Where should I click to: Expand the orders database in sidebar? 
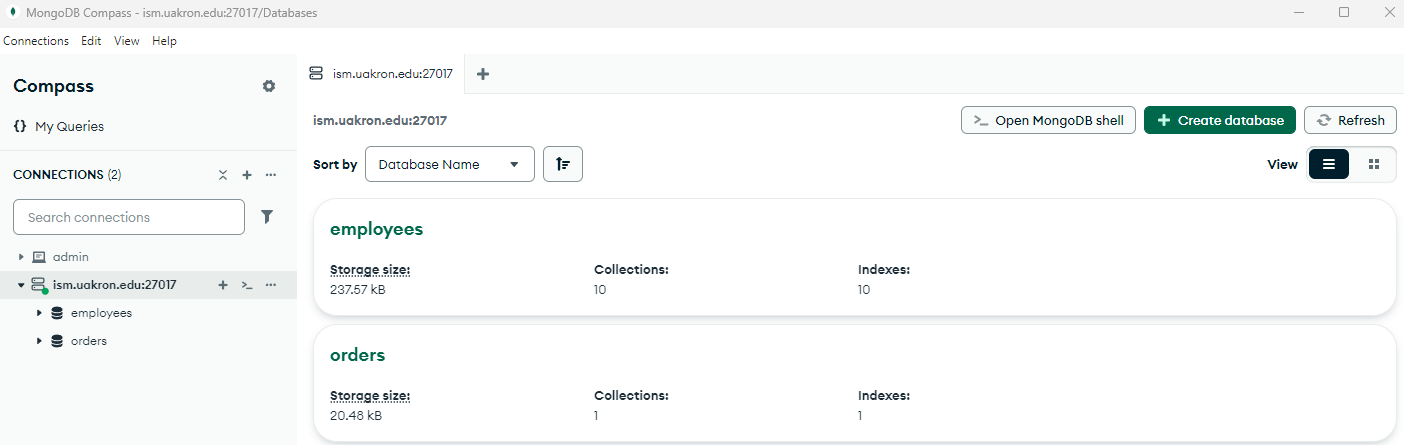[x=40, y=341]
